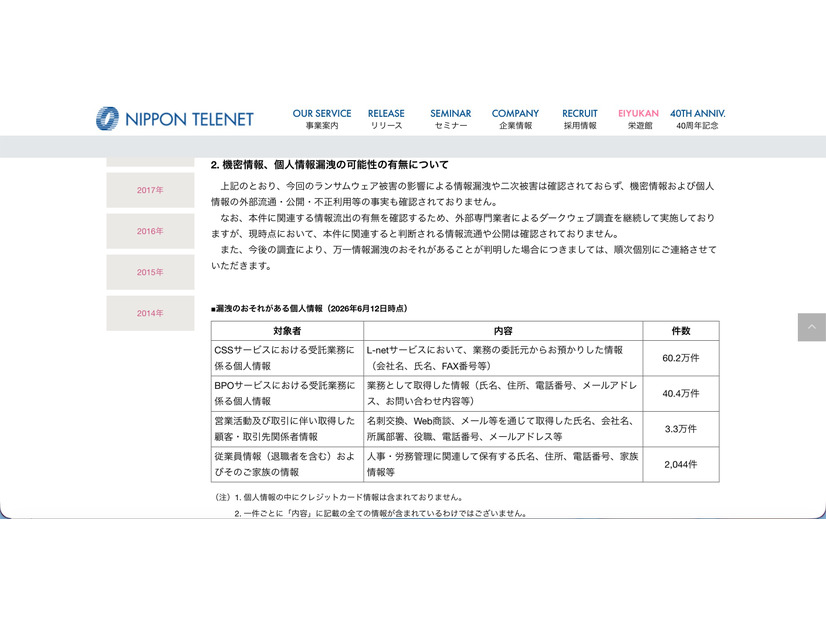Click the 営業活動及び取引 subject cell
This screenshot has width=826, height=620.
[x=287, y=429]
